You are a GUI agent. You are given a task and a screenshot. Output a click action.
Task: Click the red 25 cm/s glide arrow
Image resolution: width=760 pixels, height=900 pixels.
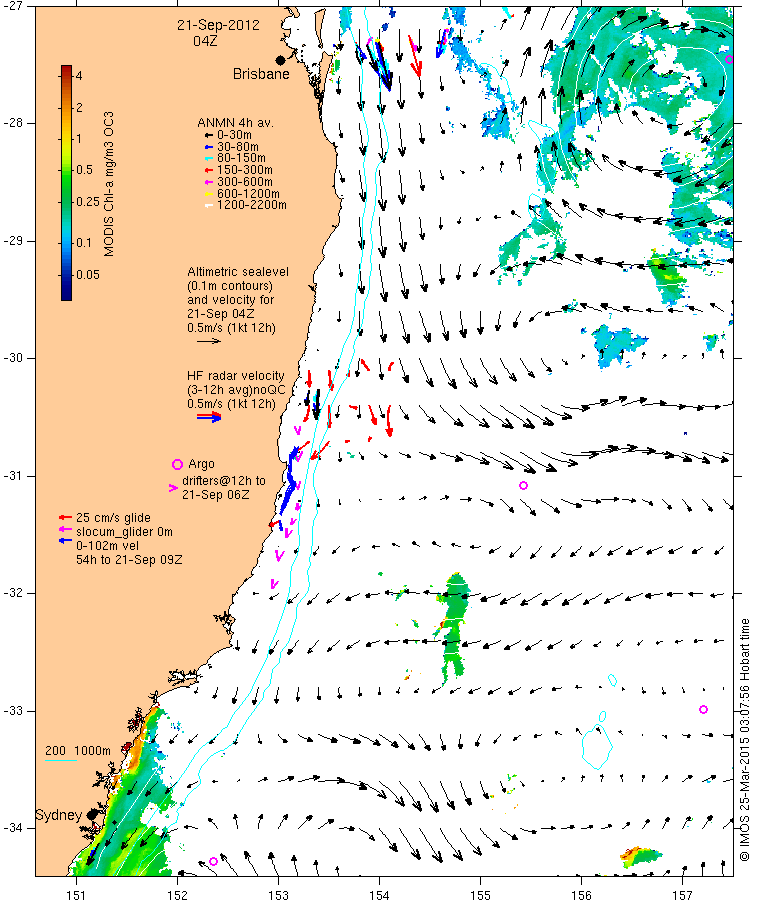[x=65, y=517]
